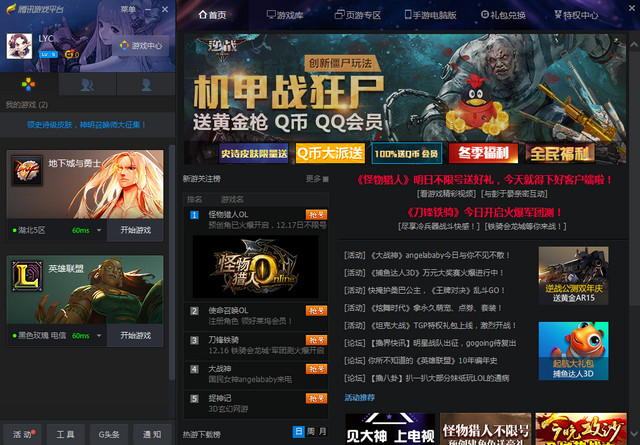Select the colorful my-games tab icon
The image size is (640, 445).
click(29, 85)
